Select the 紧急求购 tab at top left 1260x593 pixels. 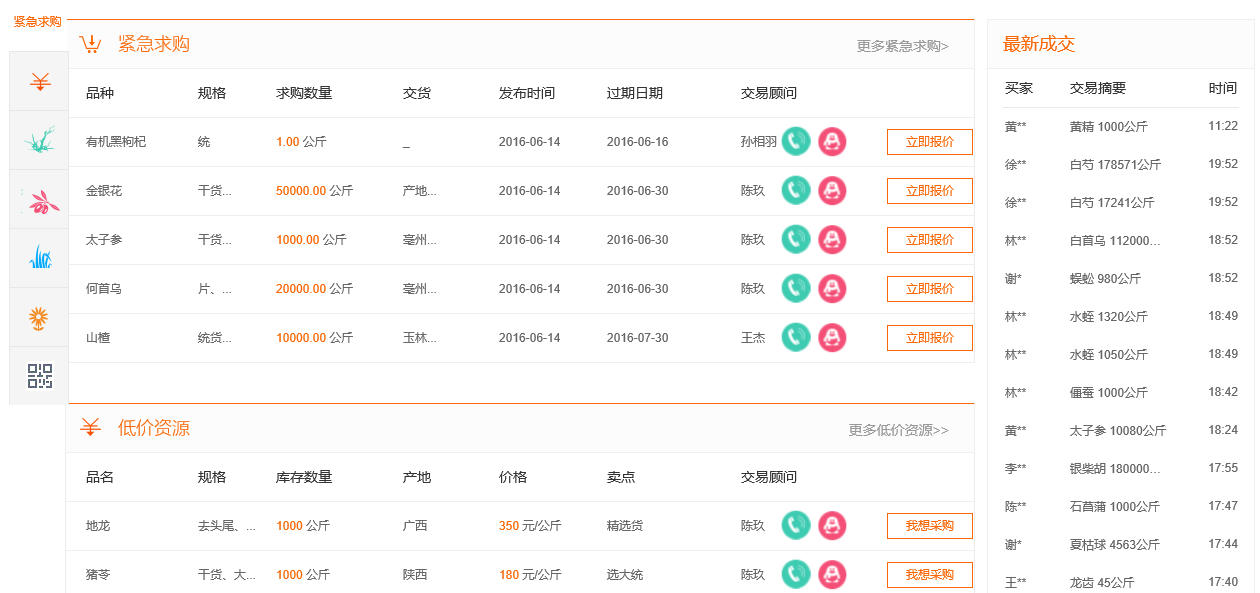coord(37,22)
